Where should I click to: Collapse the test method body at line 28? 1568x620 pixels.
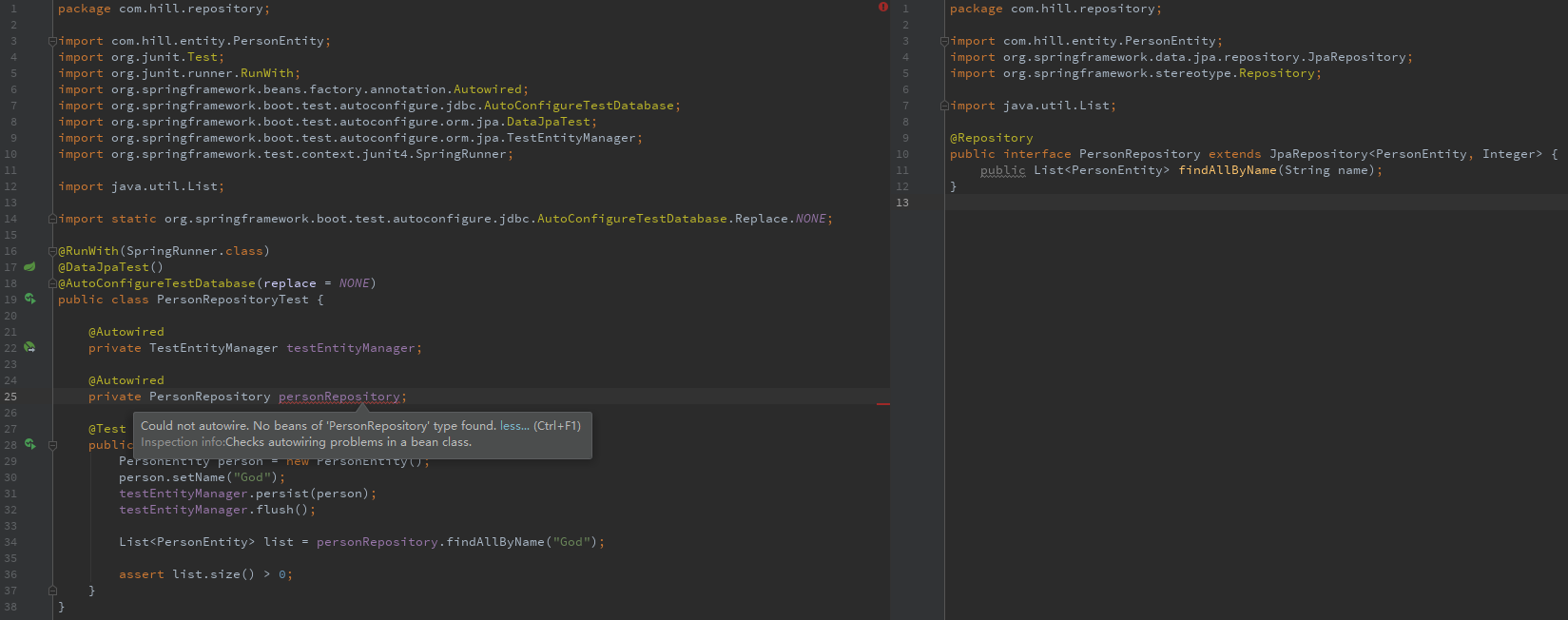pyautogui.click(x=53, y=445)
